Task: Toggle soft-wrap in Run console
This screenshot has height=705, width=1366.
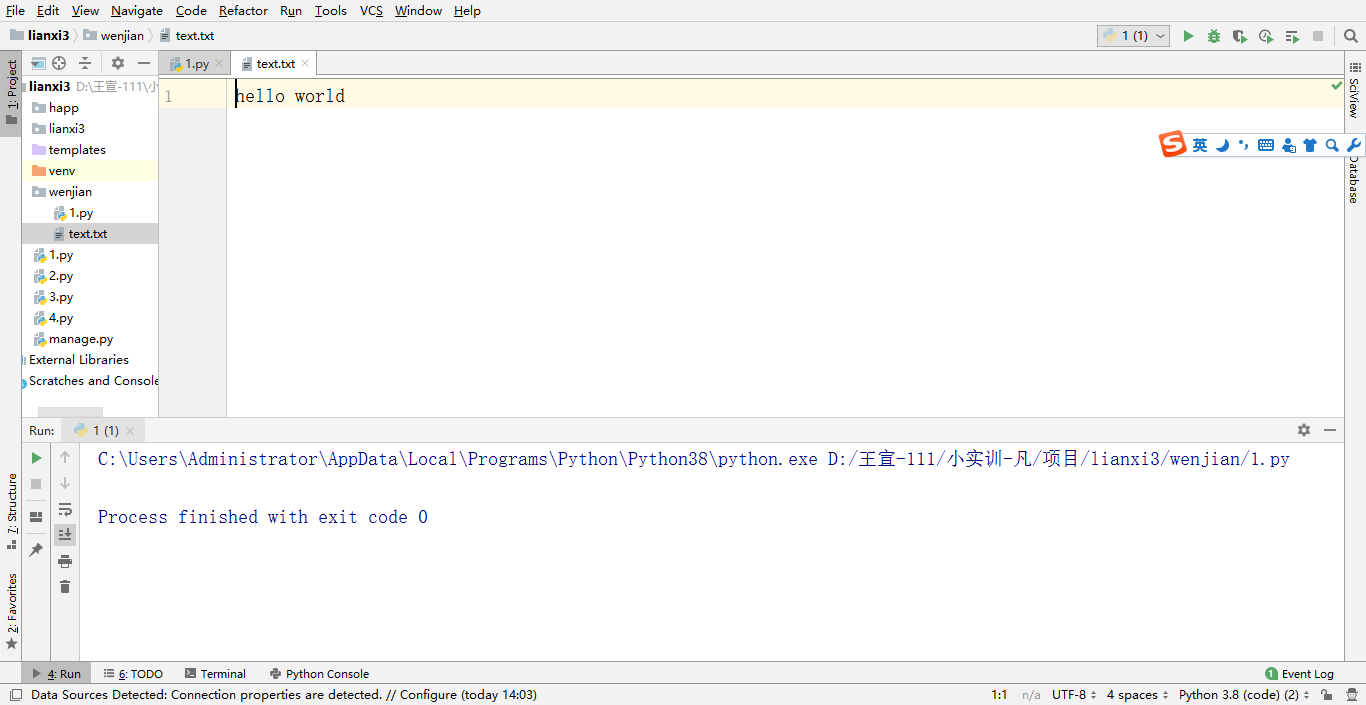Action: [x=65, y=509]
